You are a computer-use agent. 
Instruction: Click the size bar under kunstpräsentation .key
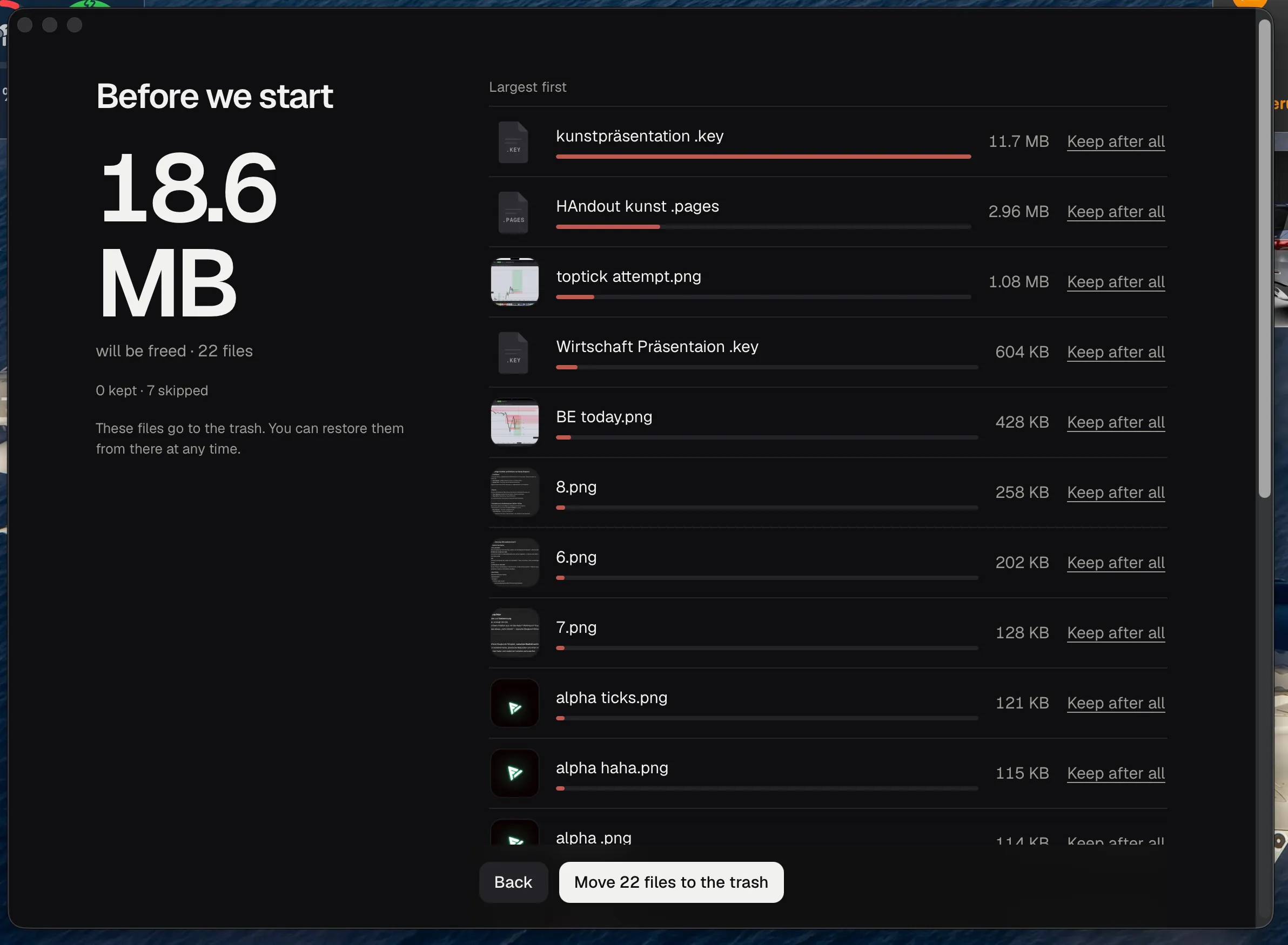(763, 157)
